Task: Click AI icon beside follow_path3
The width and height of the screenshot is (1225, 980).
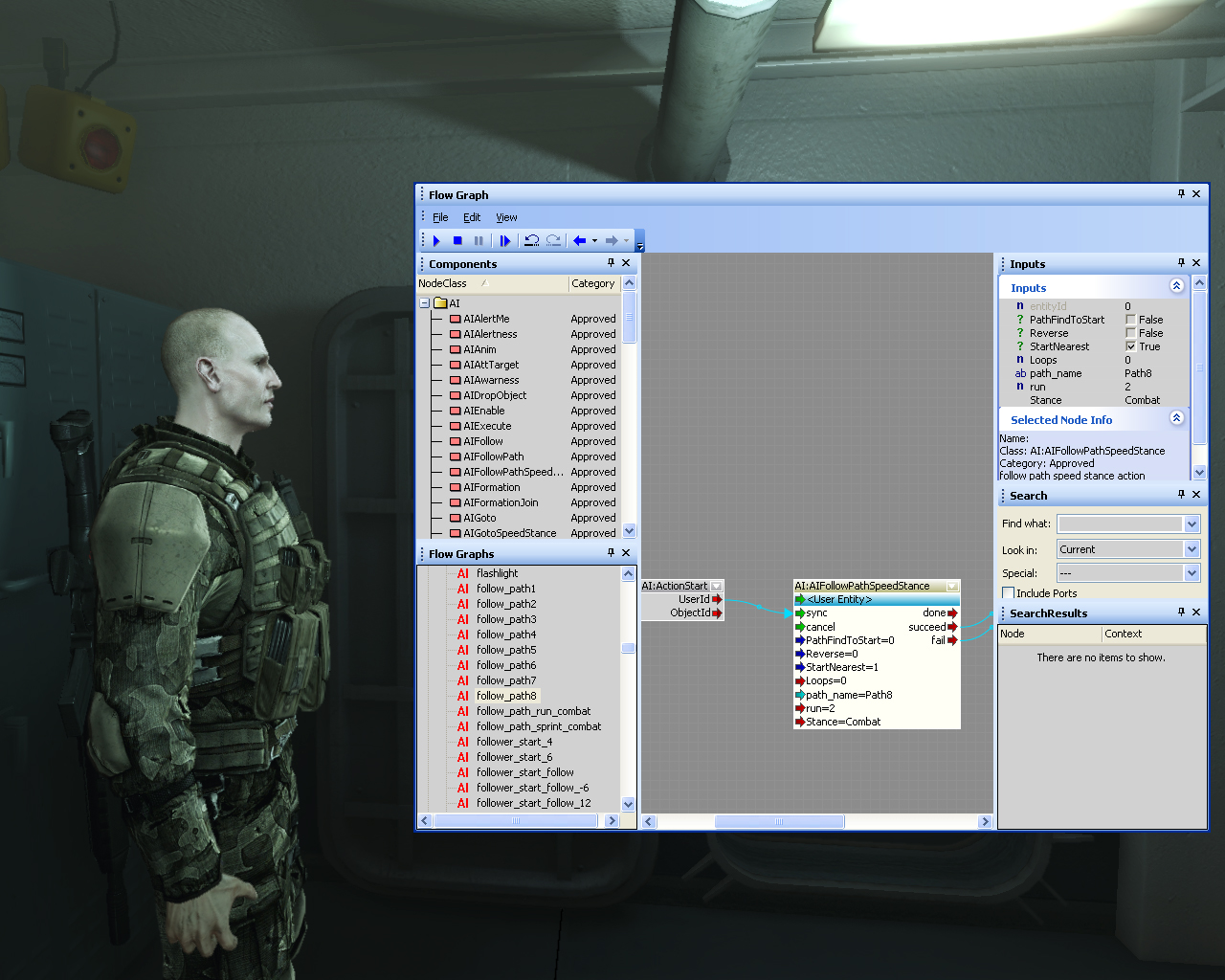Action: click(x=463, y=619)
